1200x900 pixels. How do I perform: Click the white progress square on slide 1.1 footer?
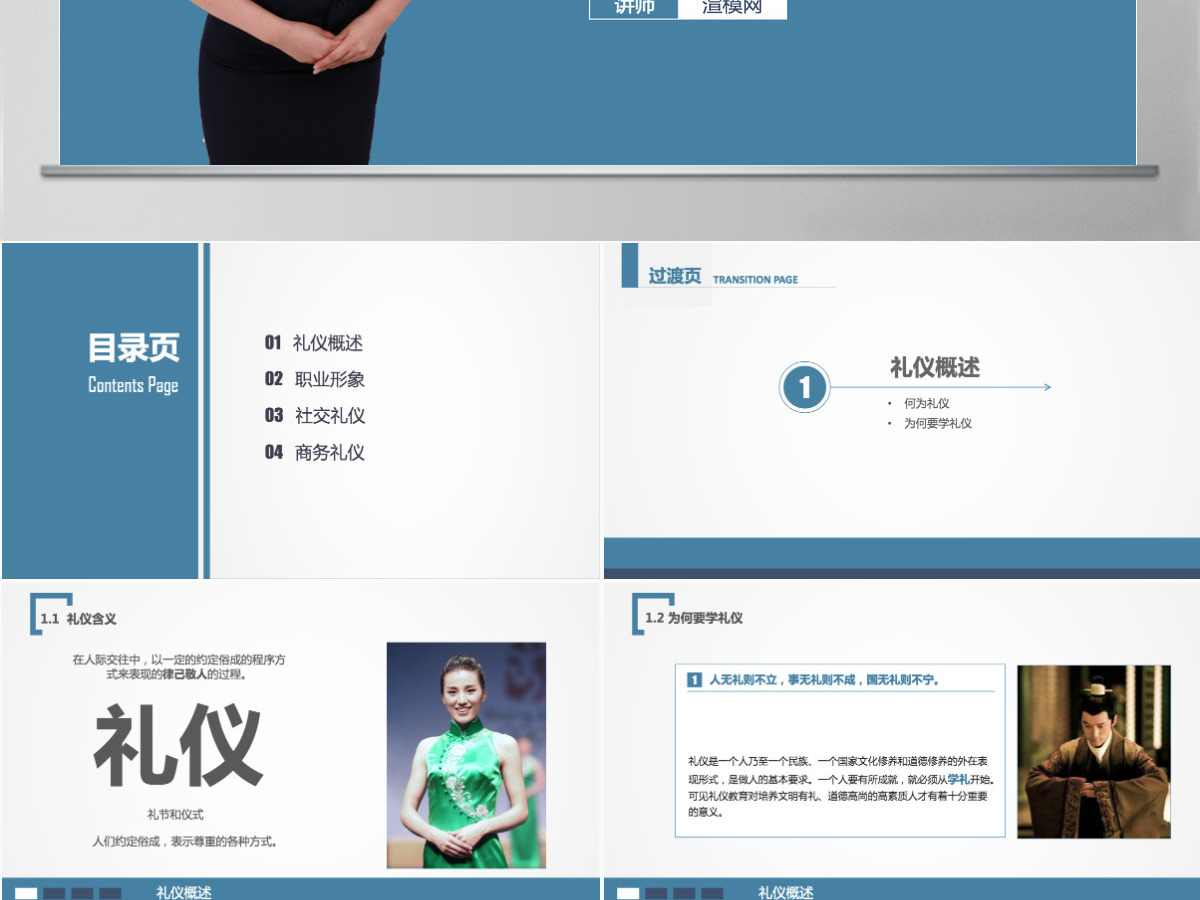coord(27,894)
